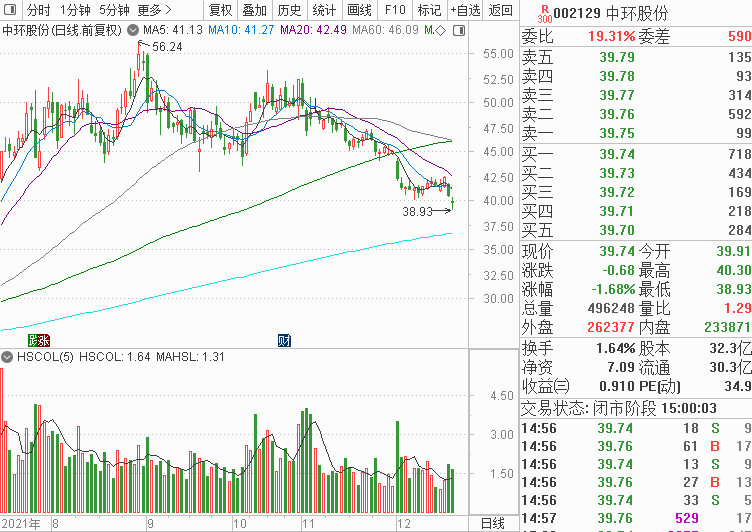Image resolution: width=752 pixels, height=532 pixels.
Task: Click 换手 value 1.64%
Action: tap(616, 348)
